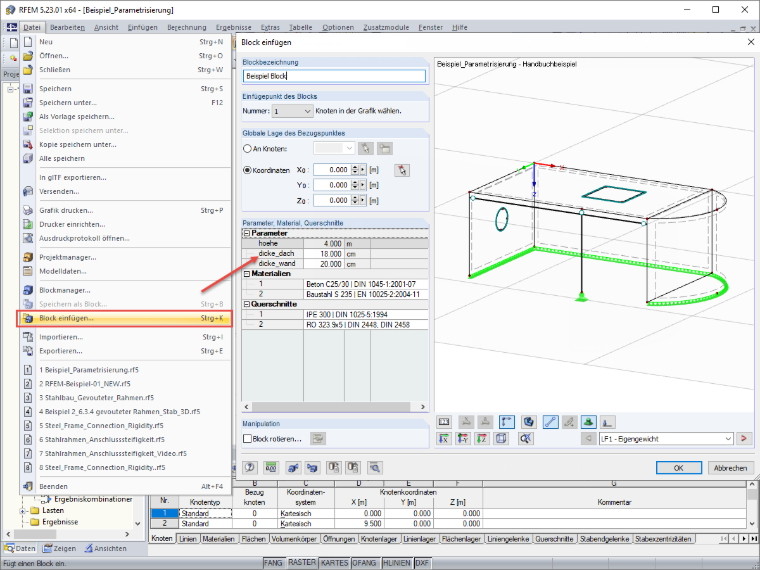Open Y0 coordinate context arrow button
The image size is (760, 570).
click(363, 185)
